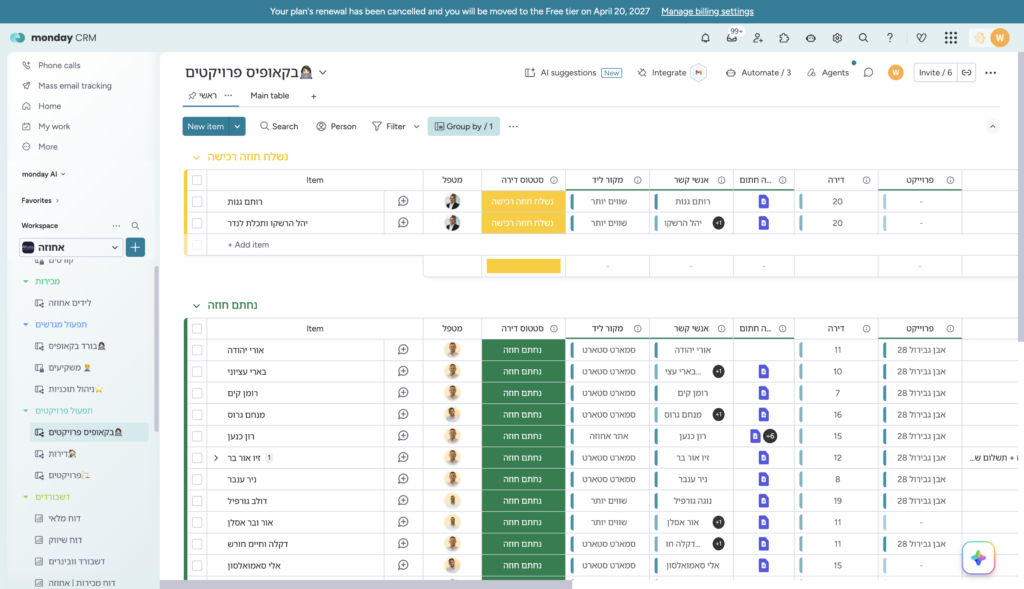1024x589 pixels.
Task: Open the apps puzzle-piece icon
Action: 784,38
